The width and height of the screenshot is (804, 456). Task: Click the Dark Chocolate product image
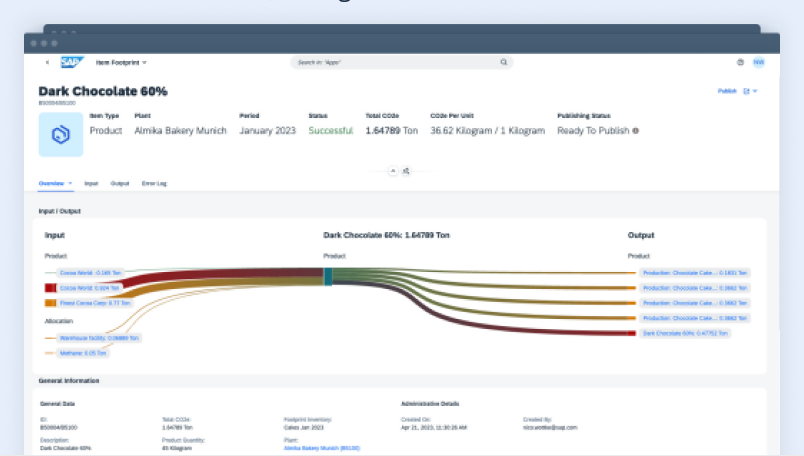click(61, 134)
